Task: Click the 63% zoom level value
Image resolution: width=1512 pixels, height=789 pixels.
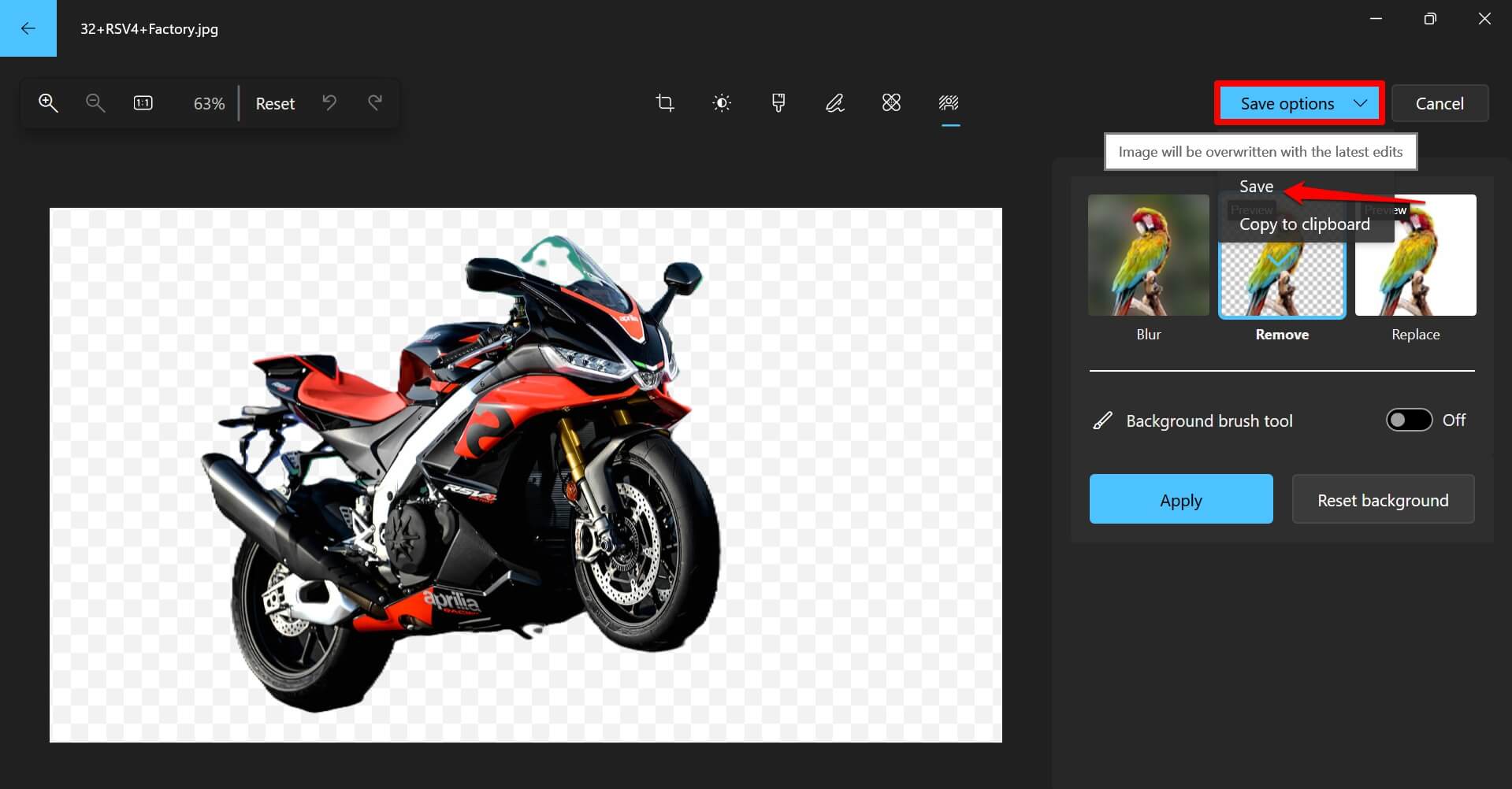Action: pos(209,104)
